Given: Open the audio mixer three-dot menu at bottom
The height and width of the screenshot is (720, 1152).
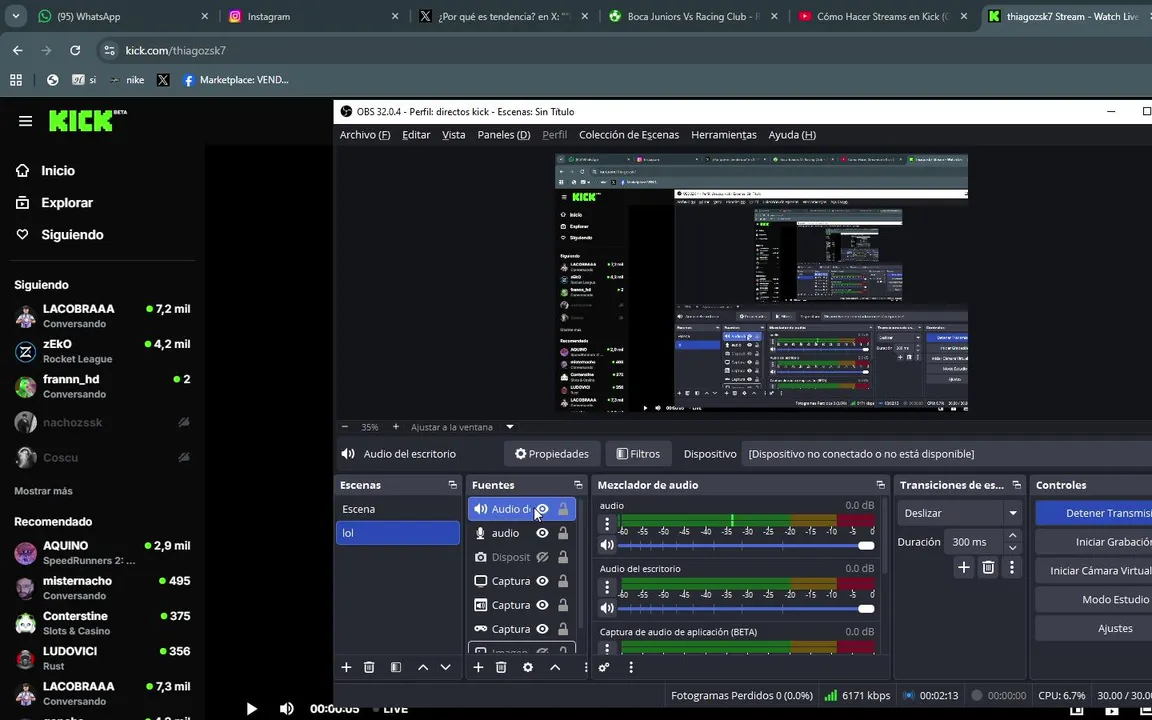Looking at the screenshot, I should tap(630, 667).
